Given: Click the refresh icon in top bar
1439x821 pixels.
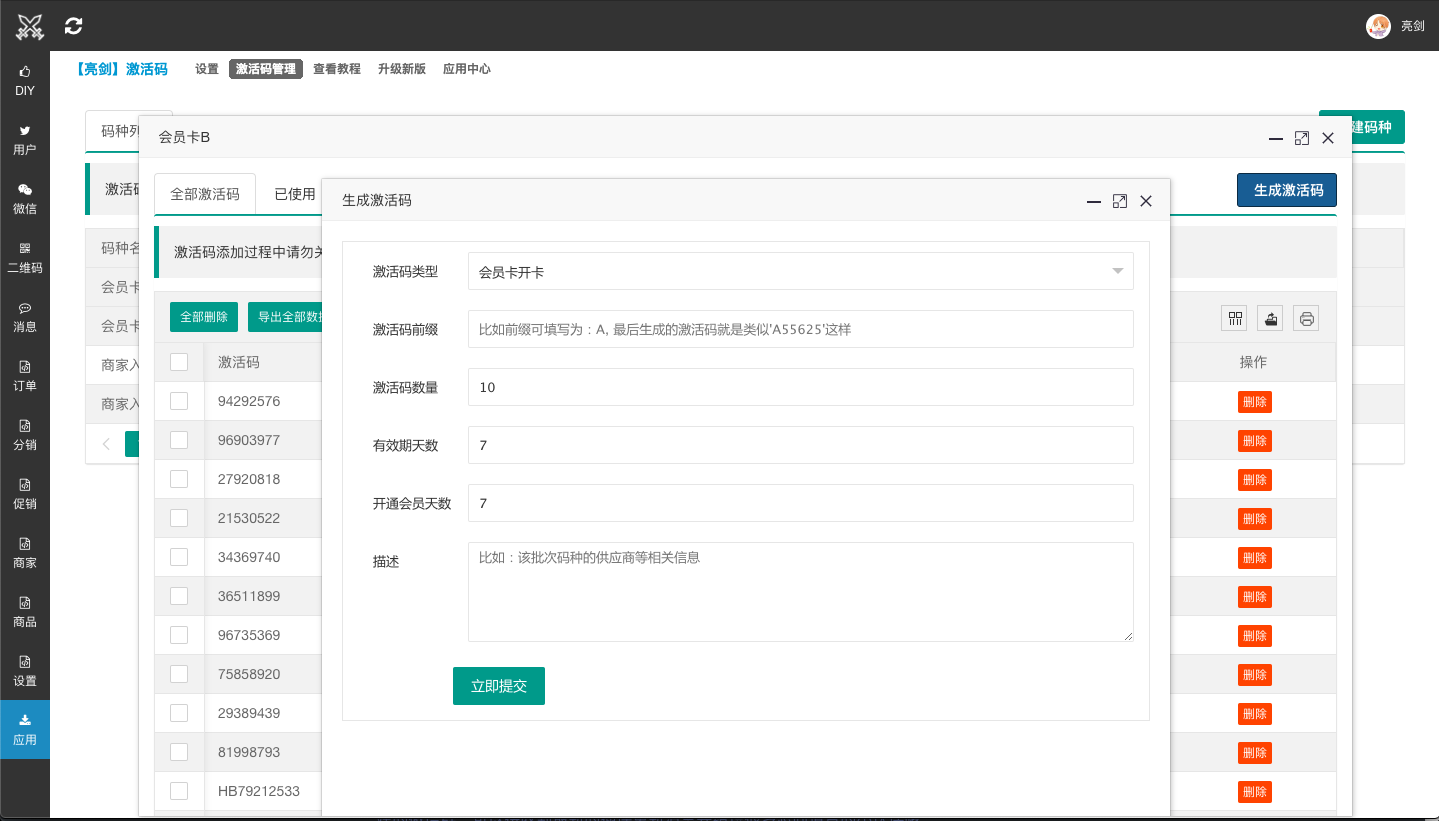Looking at the screenshot, I should pyautogui.click(x=73, y=26).
